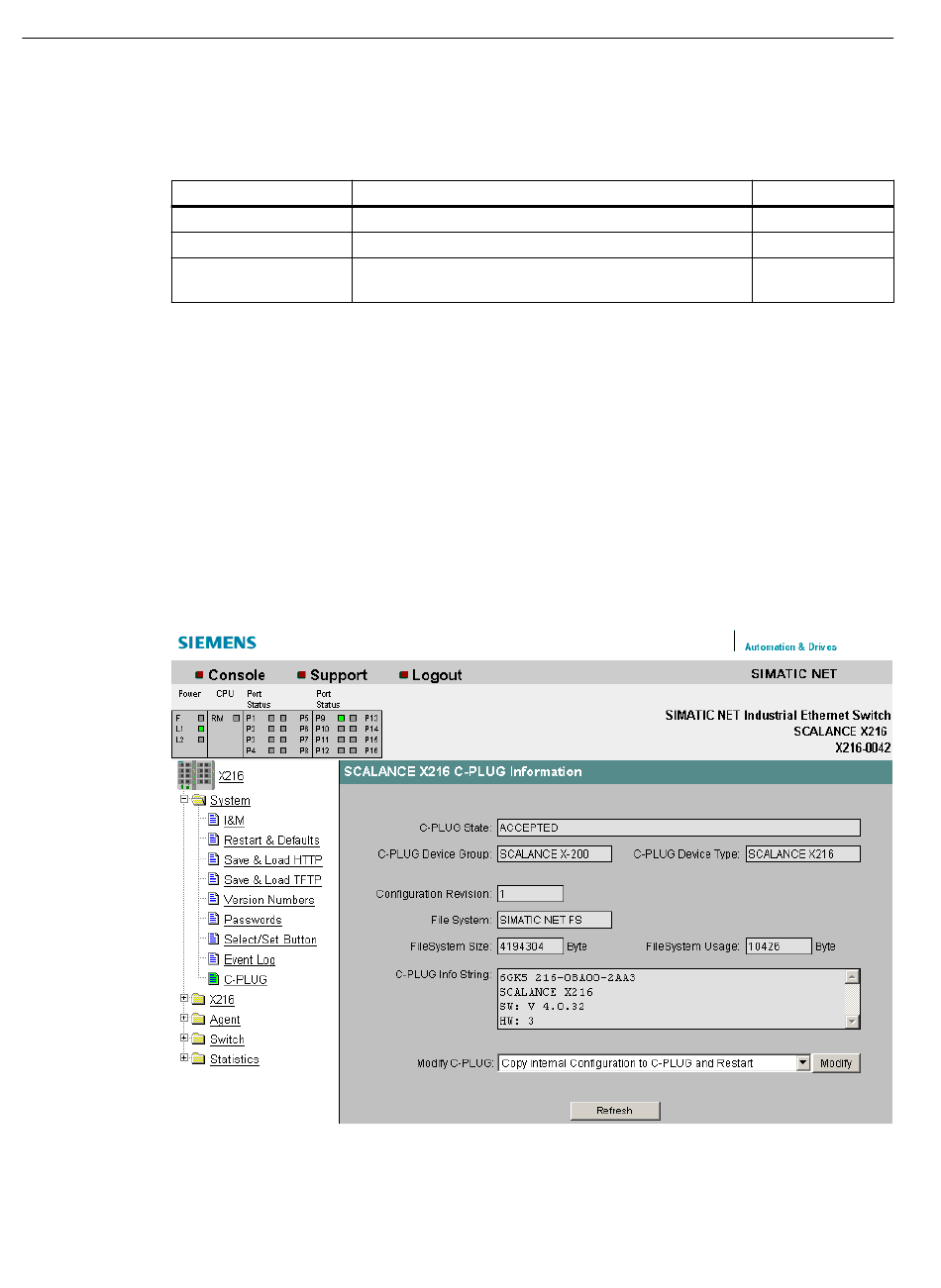Click the RM CPU status LED

(x=236, y=718)
